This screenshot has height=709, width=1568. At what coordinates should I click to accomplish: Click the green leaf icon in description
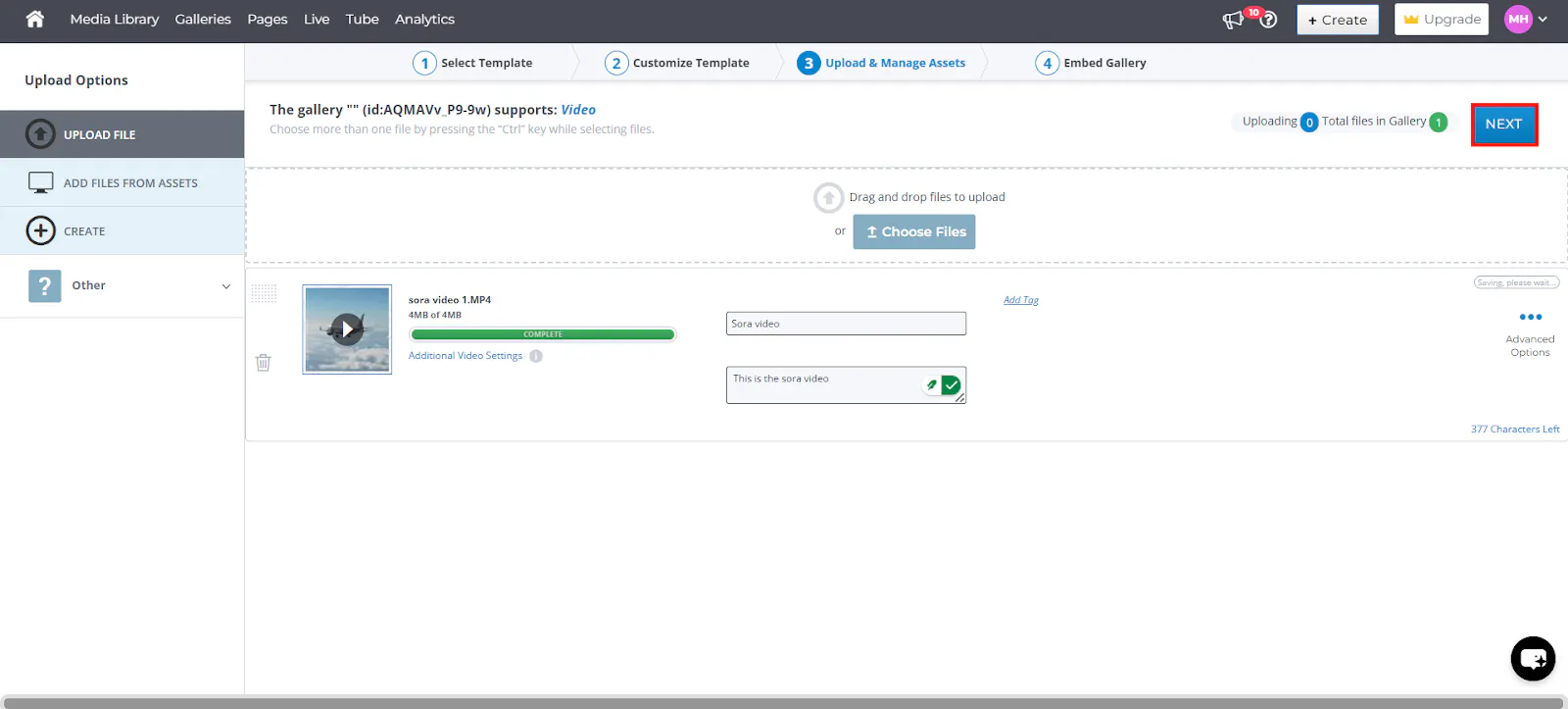coord(931,385)
